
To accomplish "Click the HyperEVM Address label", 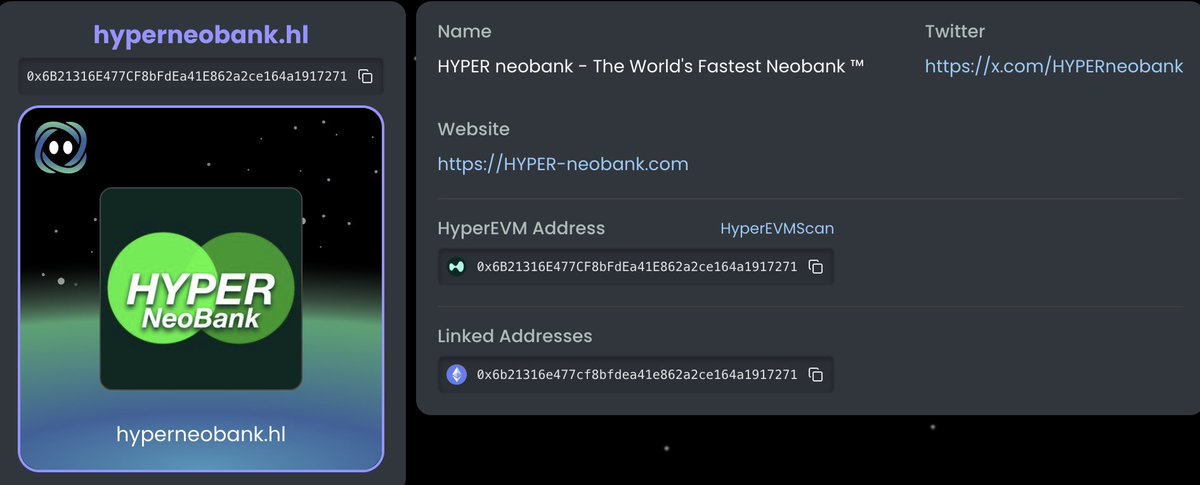I will point(521,228).
